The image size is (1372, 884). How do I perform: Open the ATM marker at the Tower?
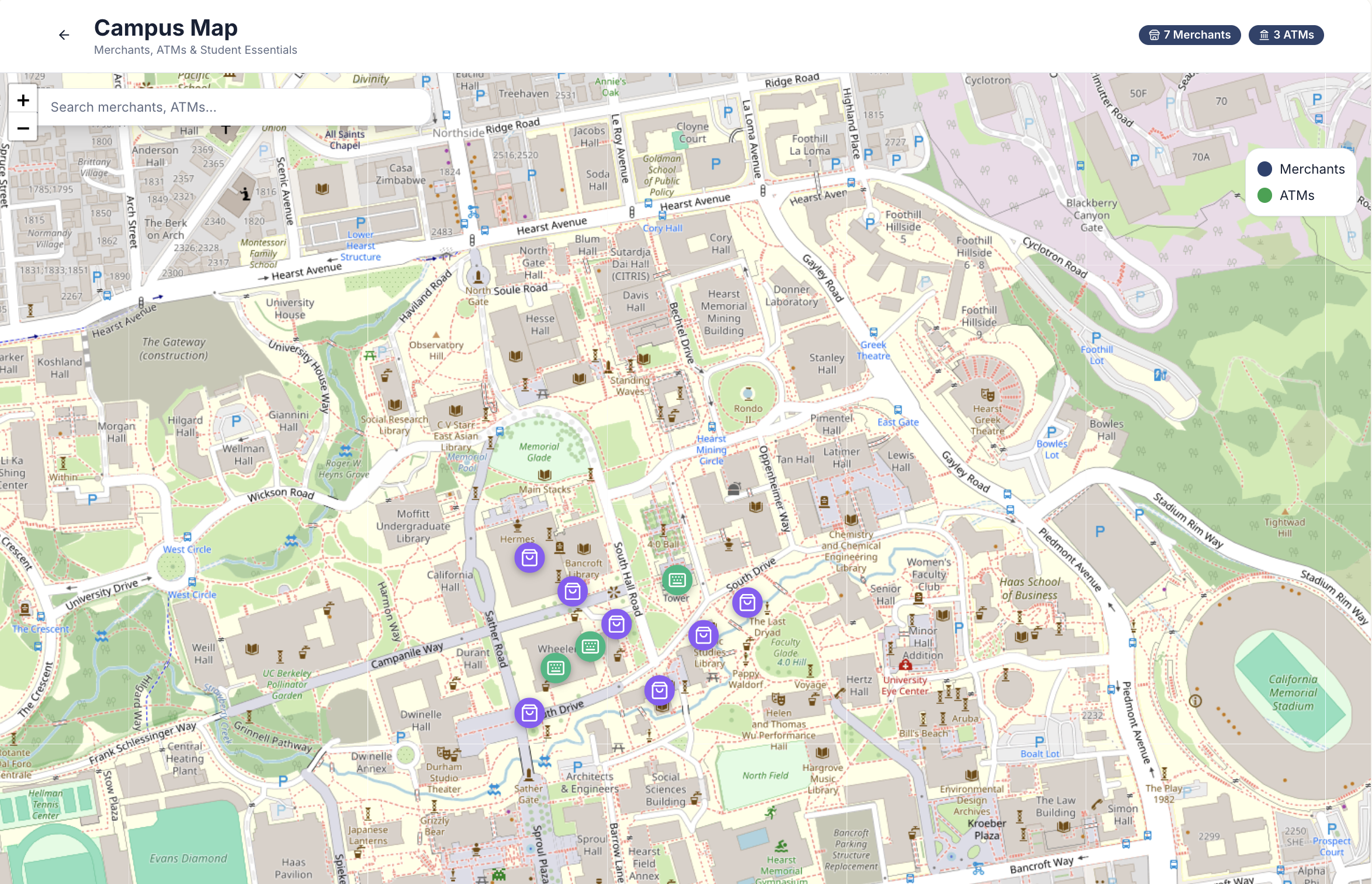677,580
